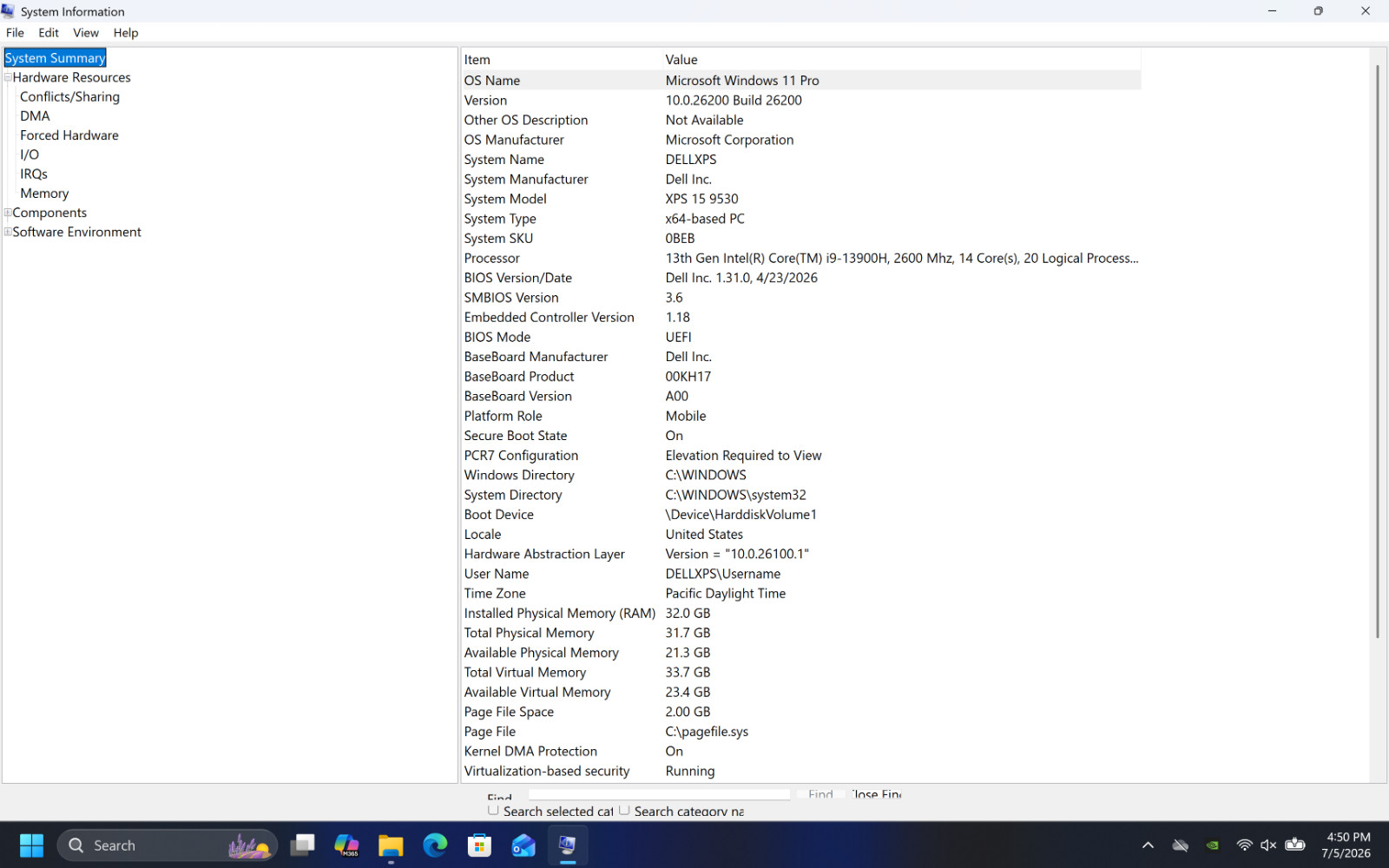Toggle Search selected category only checkbox

[493, 810]
